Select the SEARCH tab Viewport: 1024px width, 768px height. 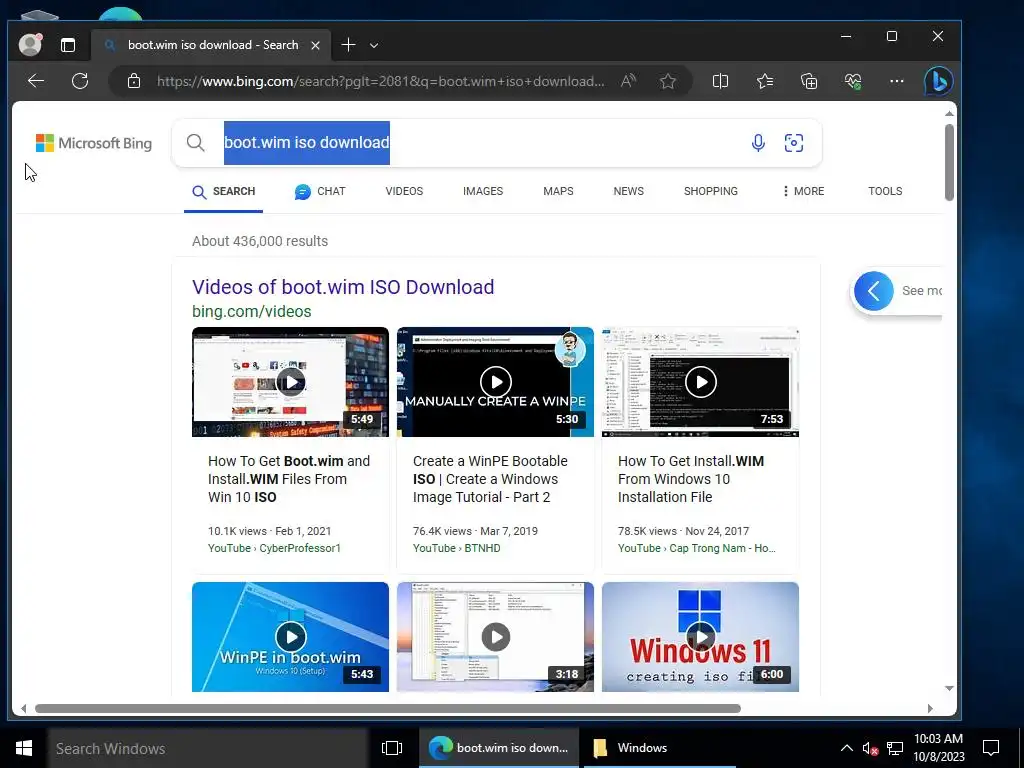pos(223,191)
